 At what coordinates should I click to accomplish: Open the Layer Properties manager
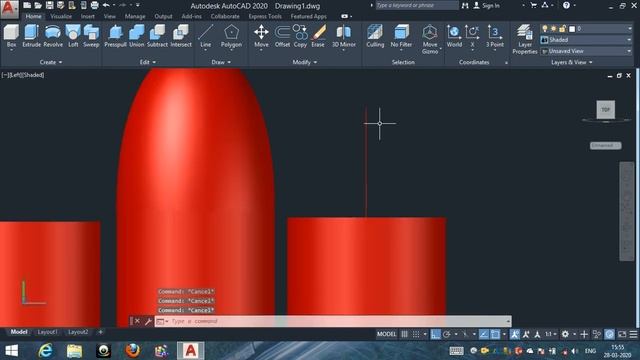524,39
